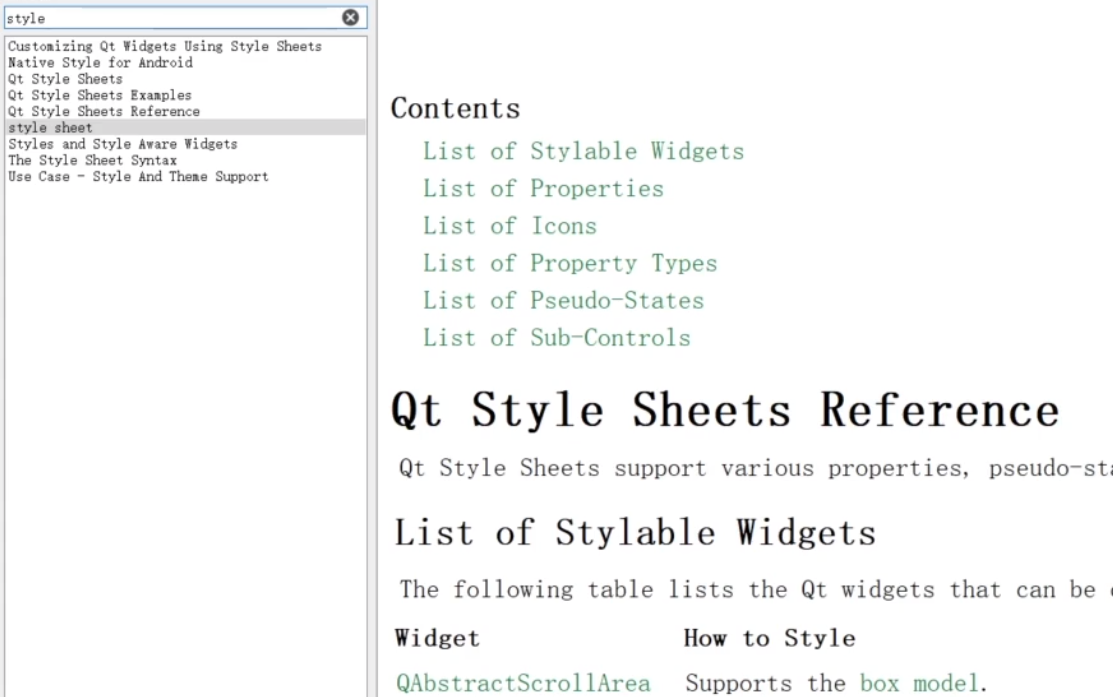Clear the style search field
The image size is (1113, 697).
coord(351,18)
